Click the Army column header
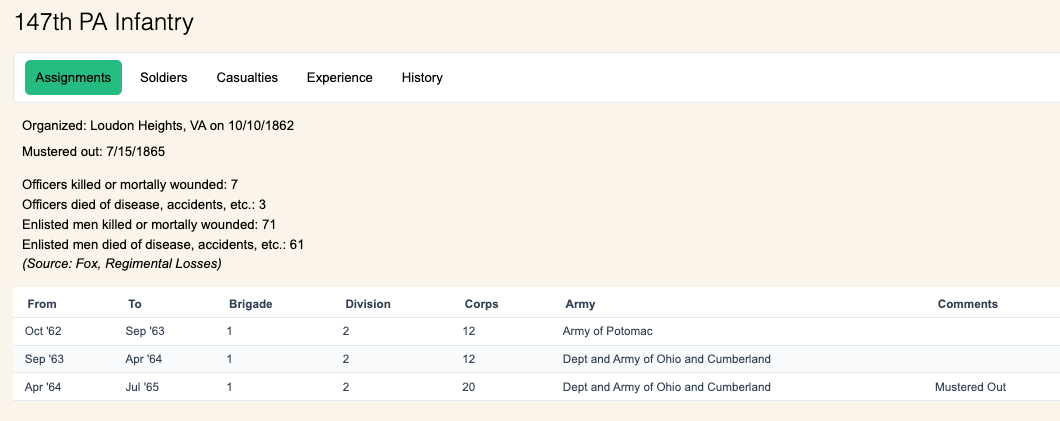This screenshot has height=421, width=1060. (x=580, y=304)
